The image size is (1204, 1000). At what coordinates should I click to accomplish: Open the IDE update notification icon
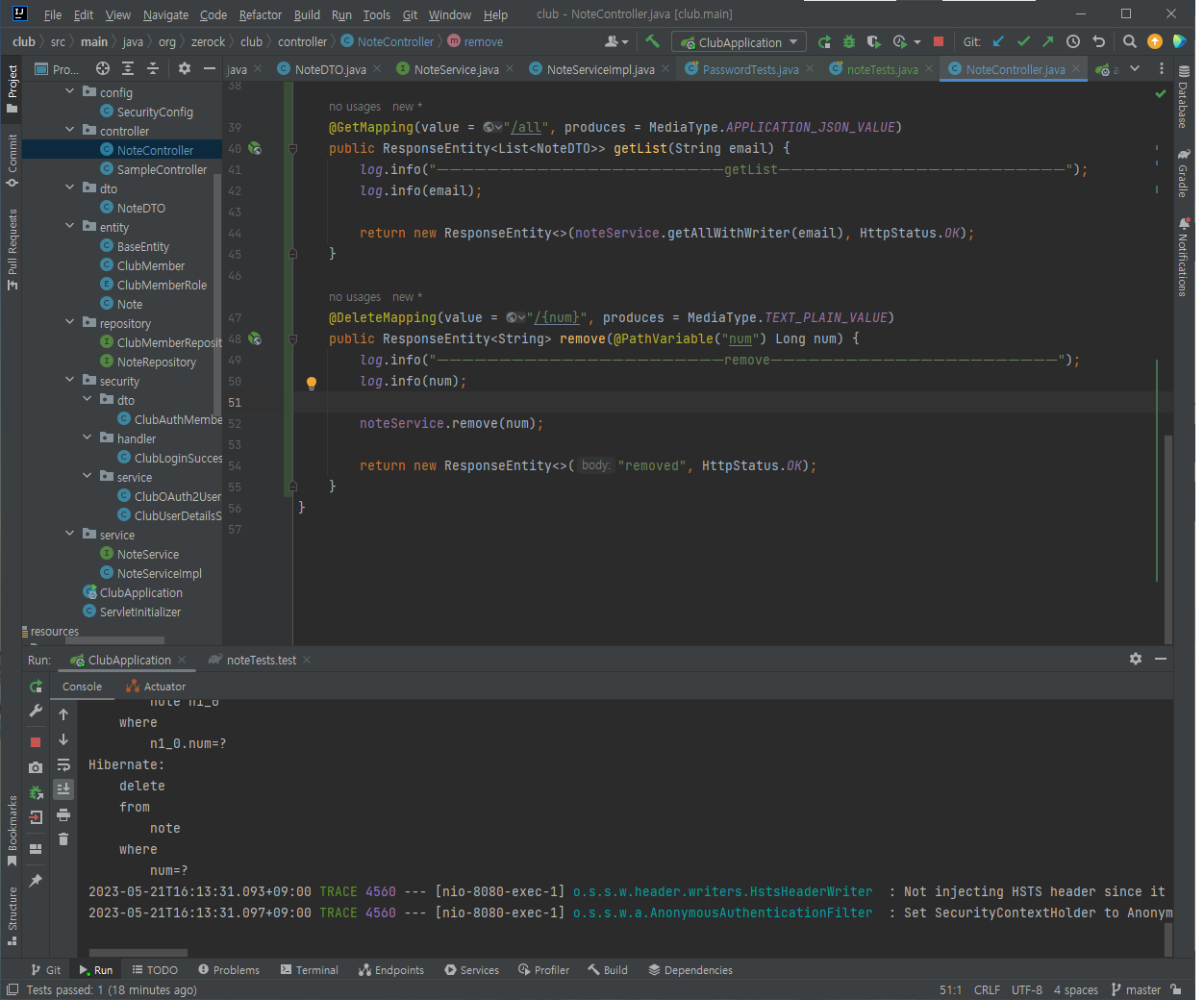point(1155,41)
